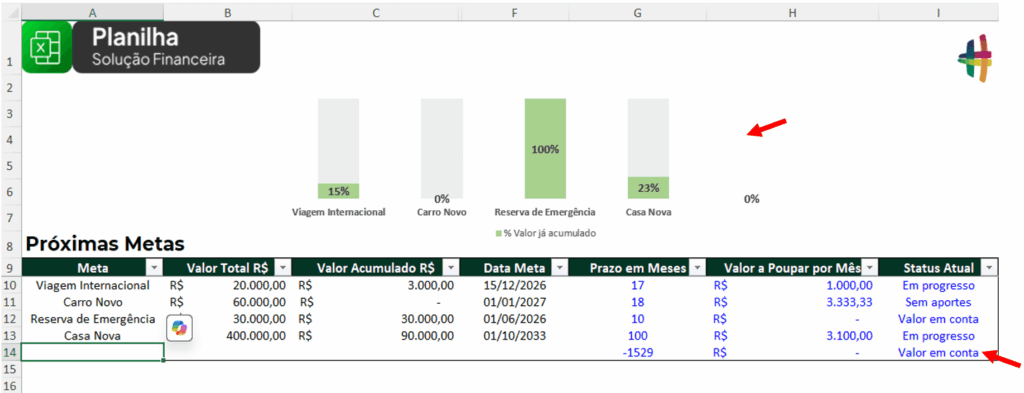Select the 20.000,00 total value cell
Viewport: 1024px width, 393px height.
(x=227, y=285)
